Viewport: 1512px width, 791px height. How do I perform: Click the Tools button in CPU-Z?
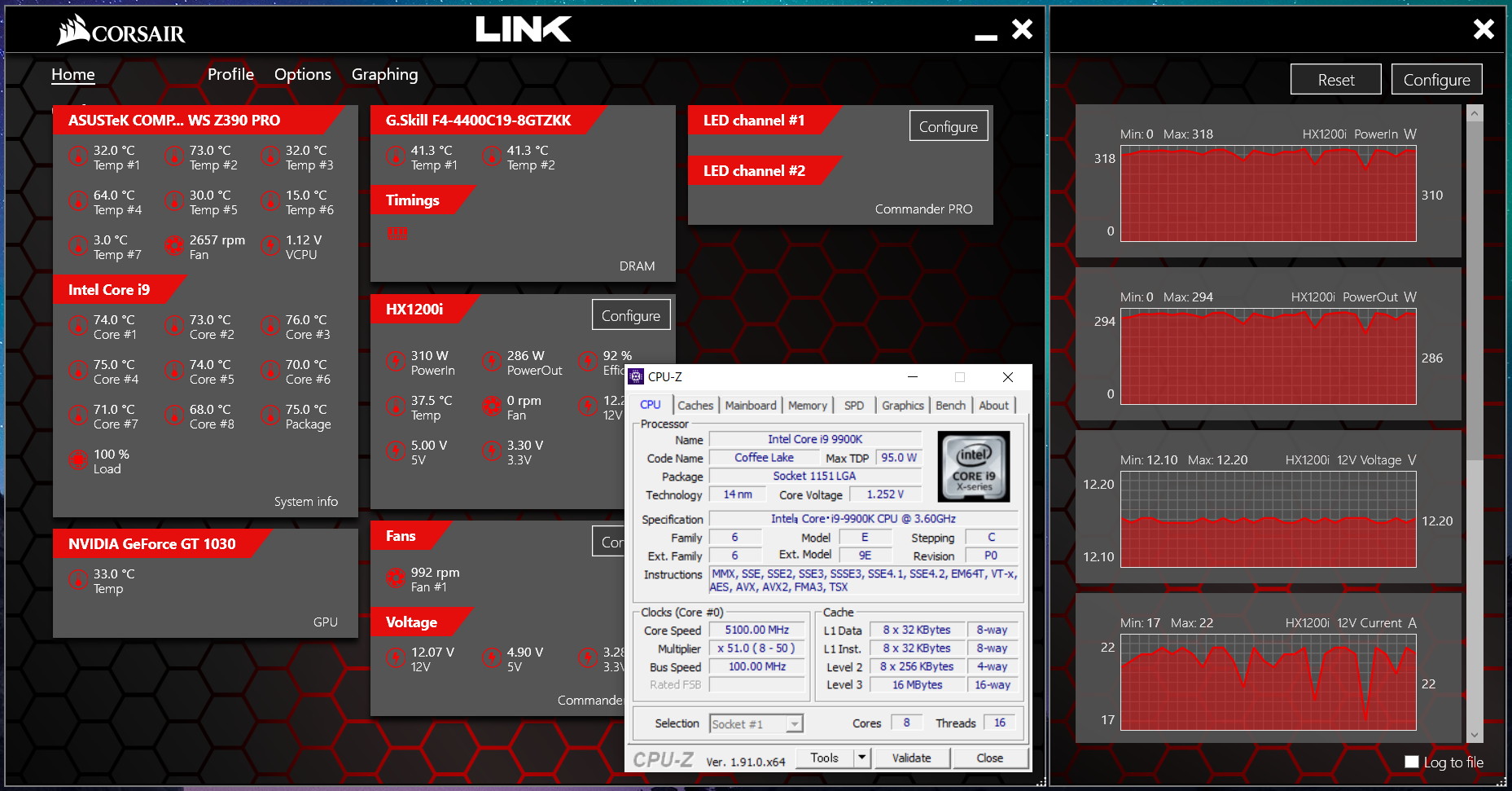click(824, 758)
